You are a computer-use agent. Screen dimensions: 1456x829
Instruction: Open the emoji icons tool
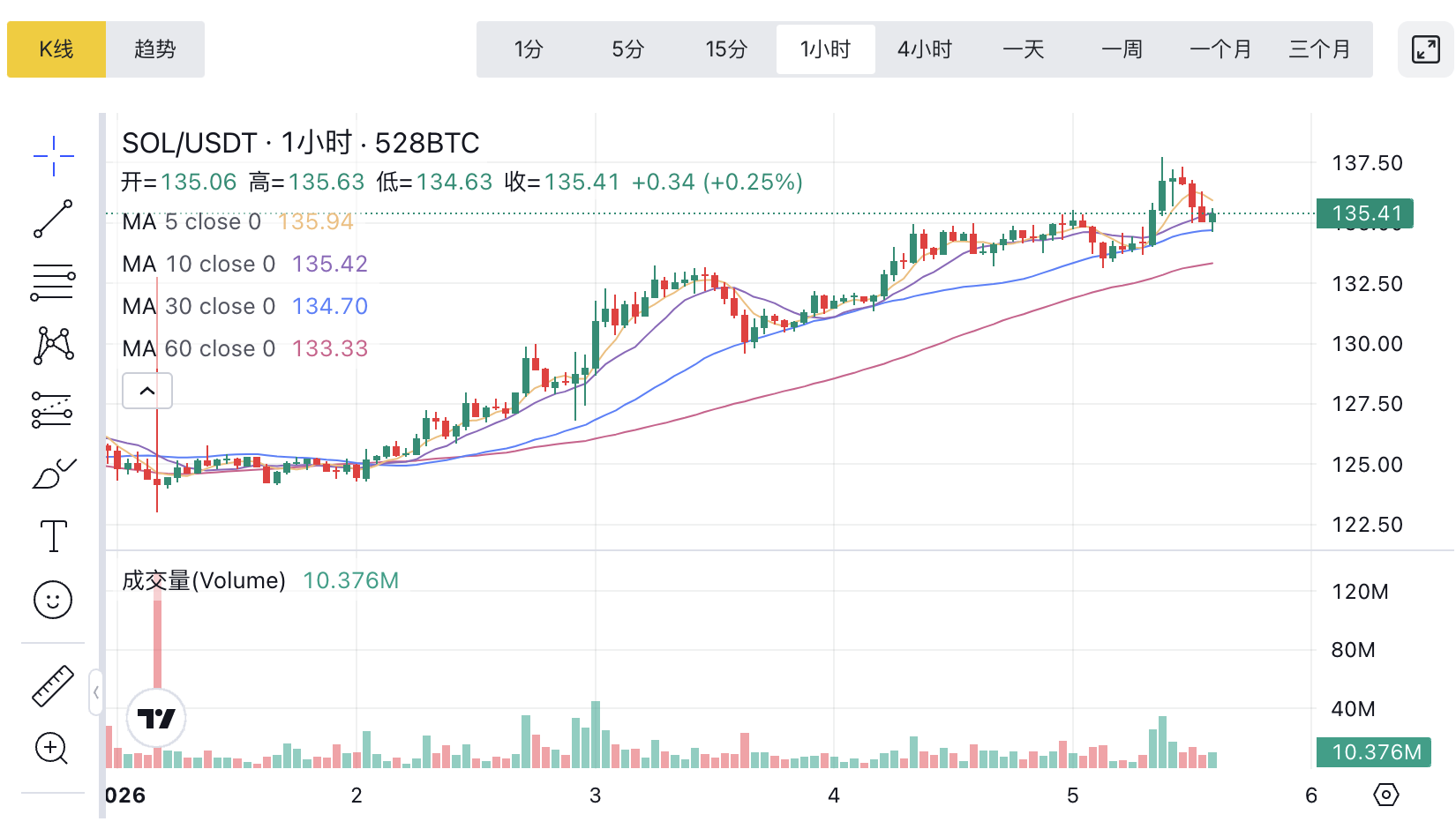click(x=53, y=601)
